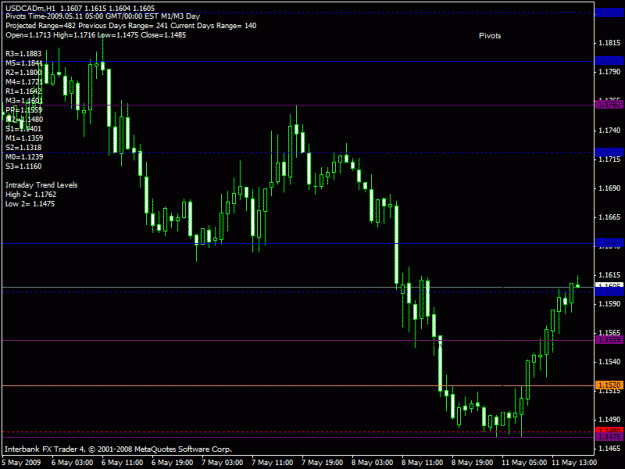Screen dimensions: 625x469
Task: Click the MetaQuotes Software Corp. copyright text
Action: pos(118,449)
